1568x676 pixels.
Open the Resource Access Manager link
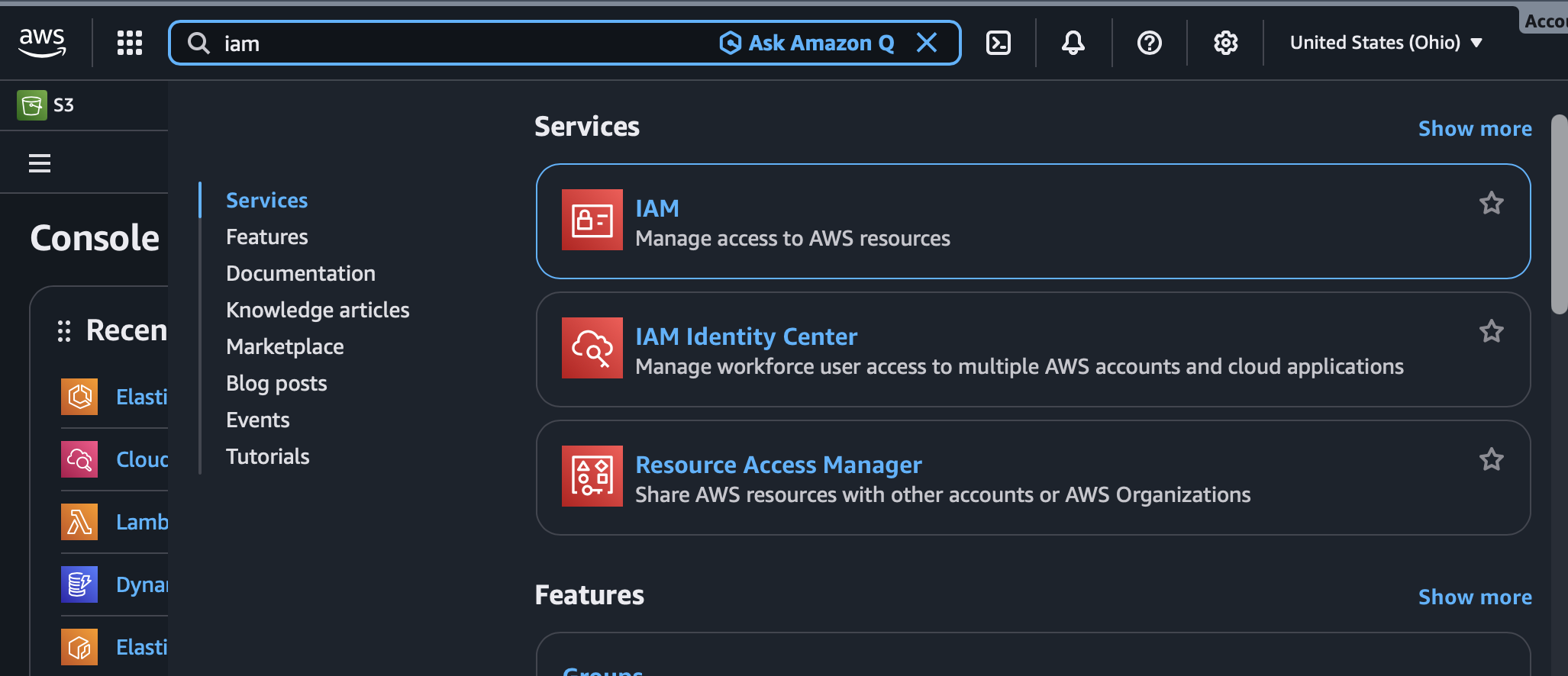click(x=779, y=465)
